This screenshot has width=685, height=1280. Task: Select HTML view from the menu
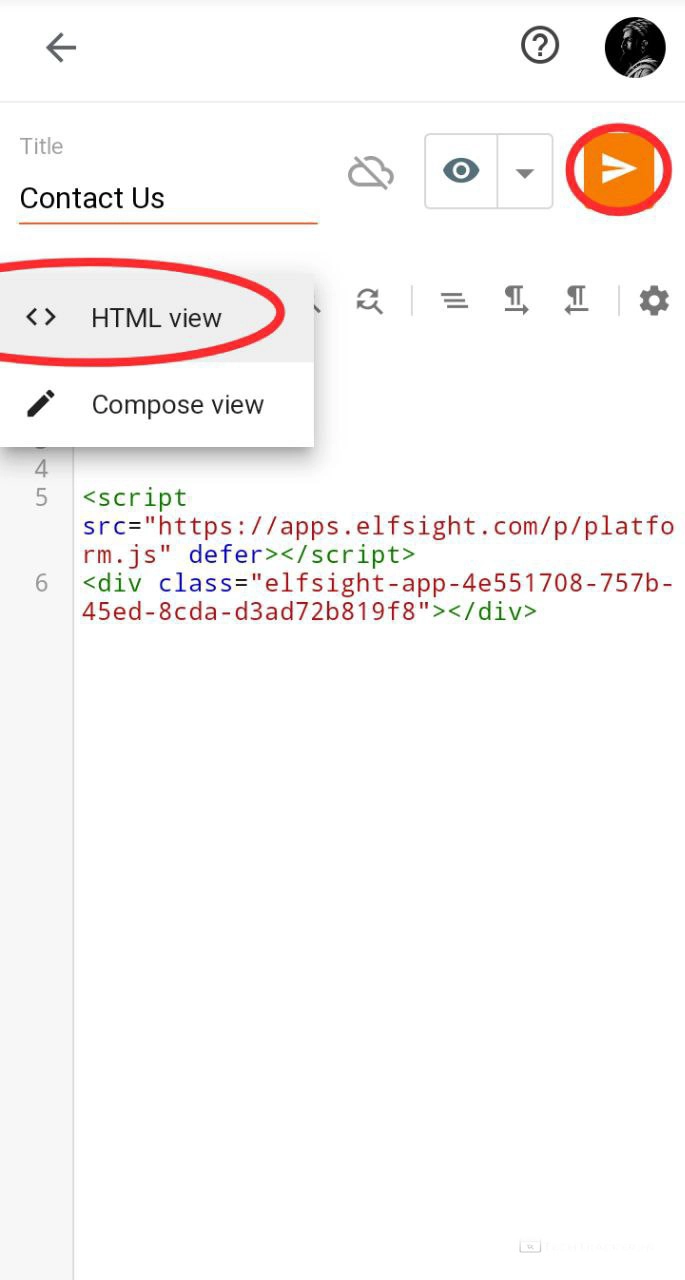pos(156,318)
